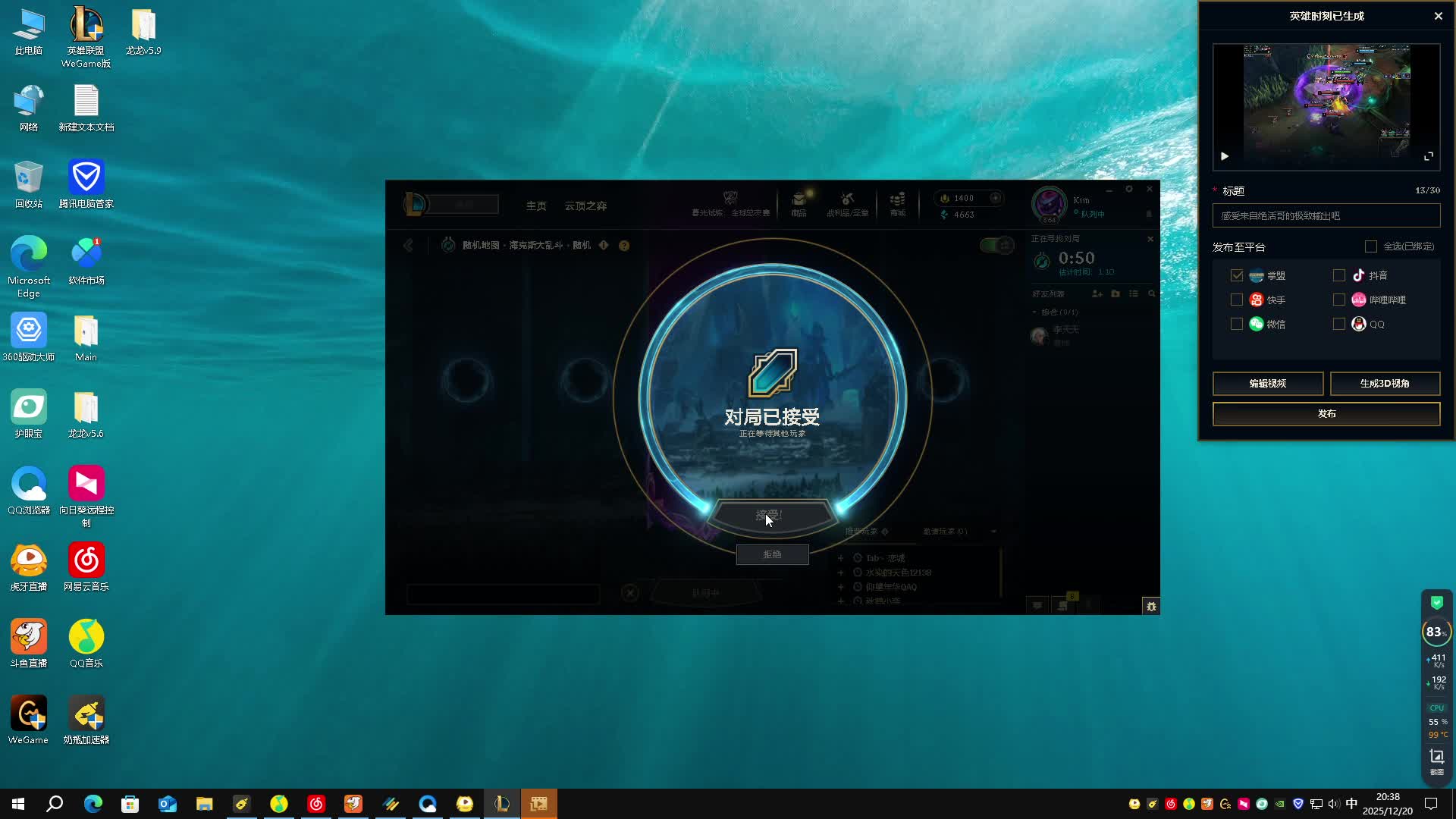The image size is (1456, 819).
Task: Check the 抖音 platform checkbox
Action: pos(1339,275)
